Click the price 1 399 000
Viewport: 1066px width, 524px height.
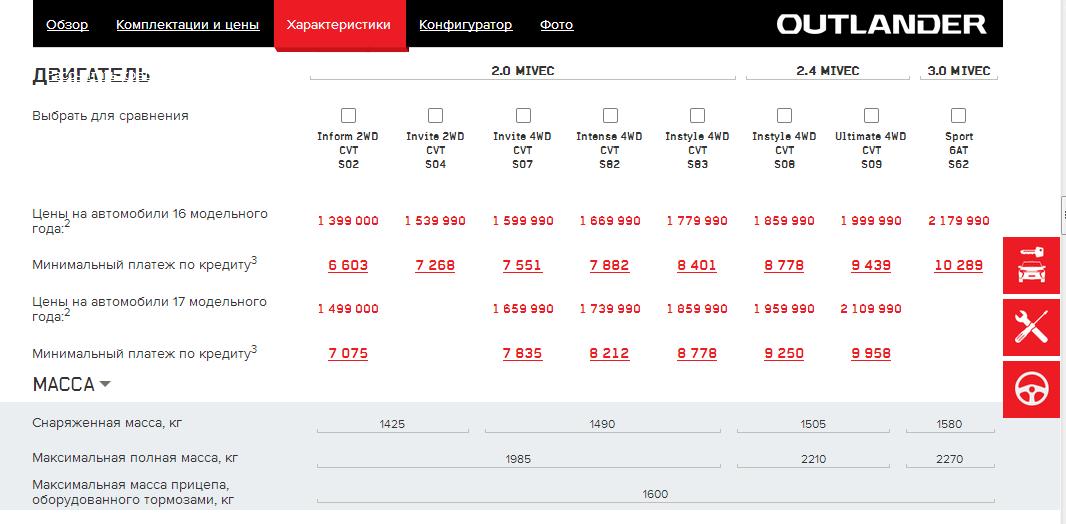point(348,221)
